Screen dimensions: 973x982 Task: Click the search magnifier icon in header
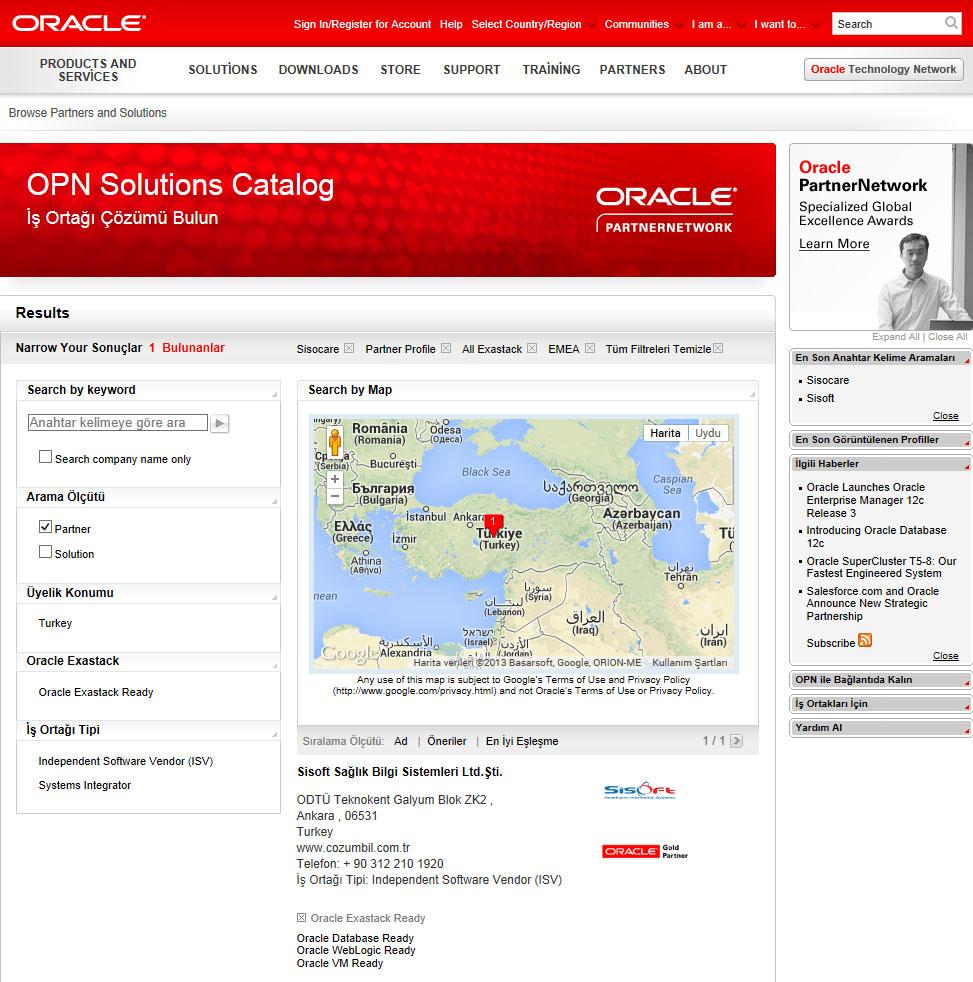tap(951, 23)
